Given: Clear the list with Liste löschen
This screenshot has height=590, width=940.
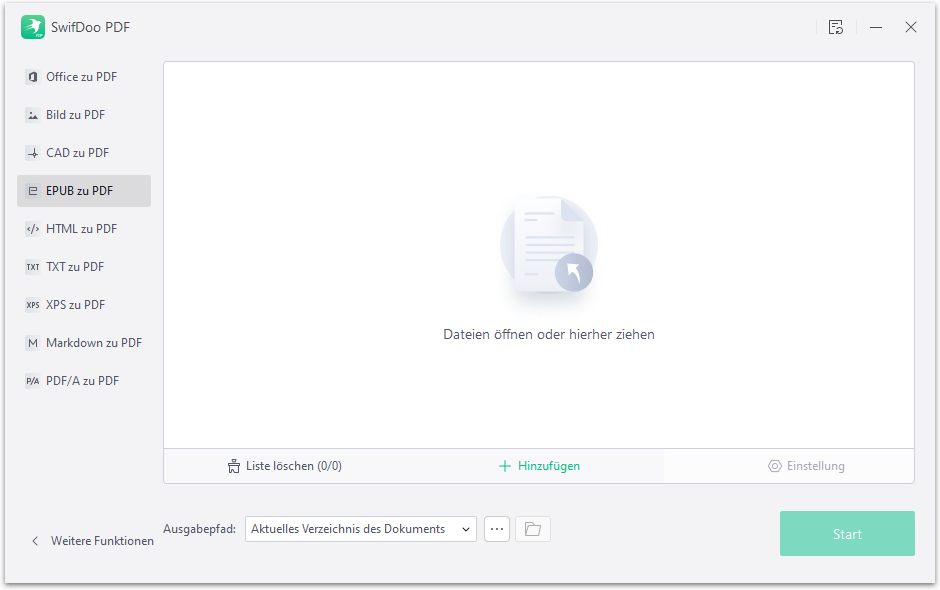Looking at the screenshot, I should click(x=285, y=466).
